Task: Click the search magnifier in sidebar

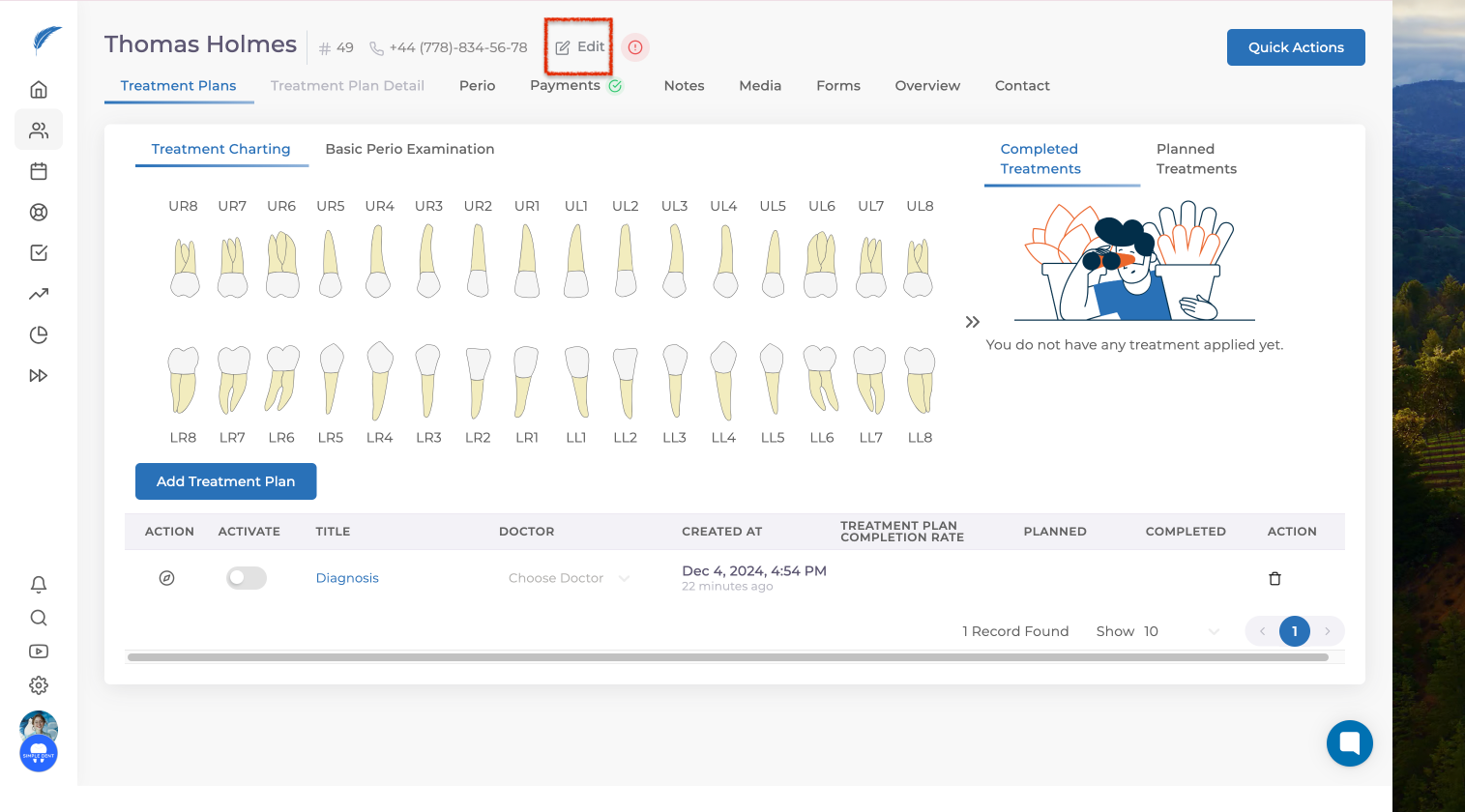Action: tap(39, 618)
